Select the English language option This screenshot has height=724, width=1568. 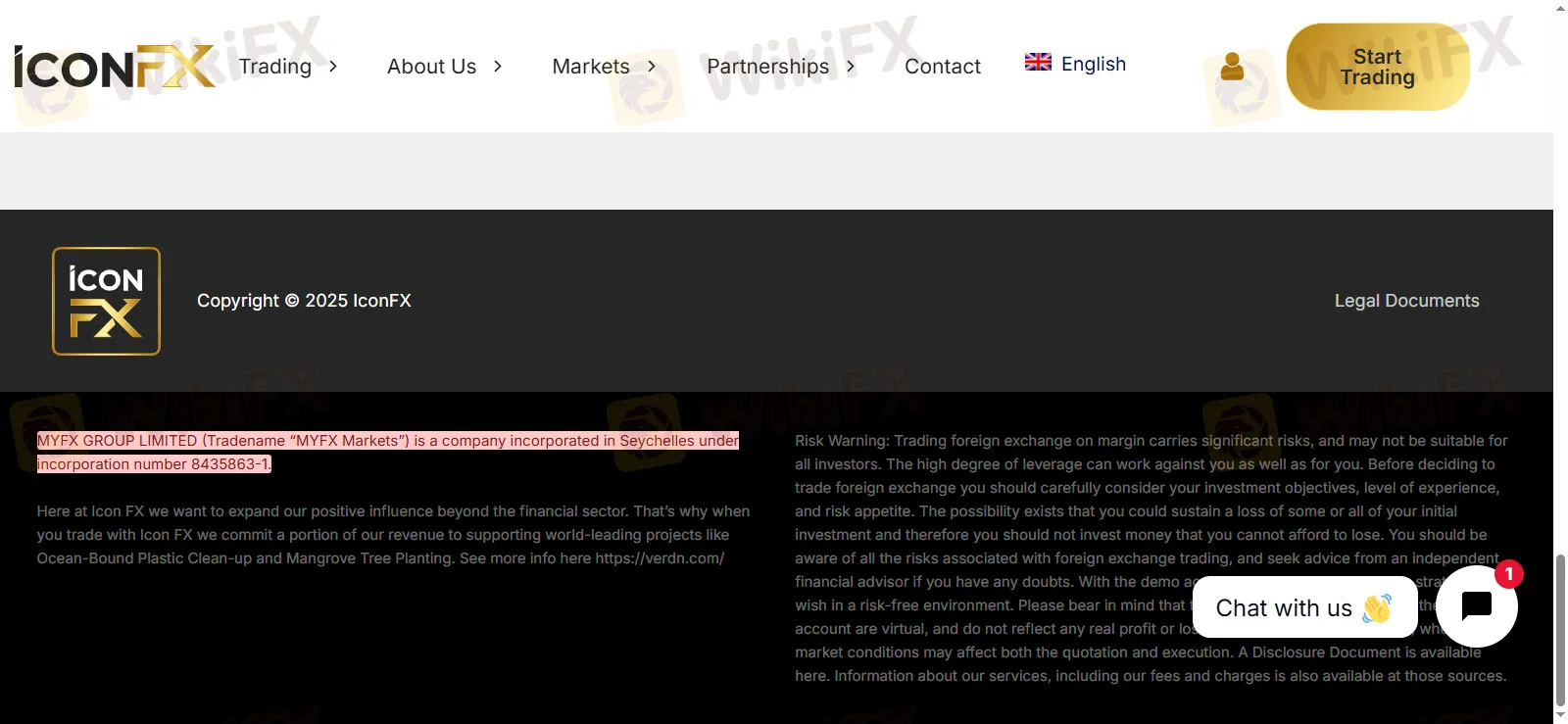[1093, 64]
